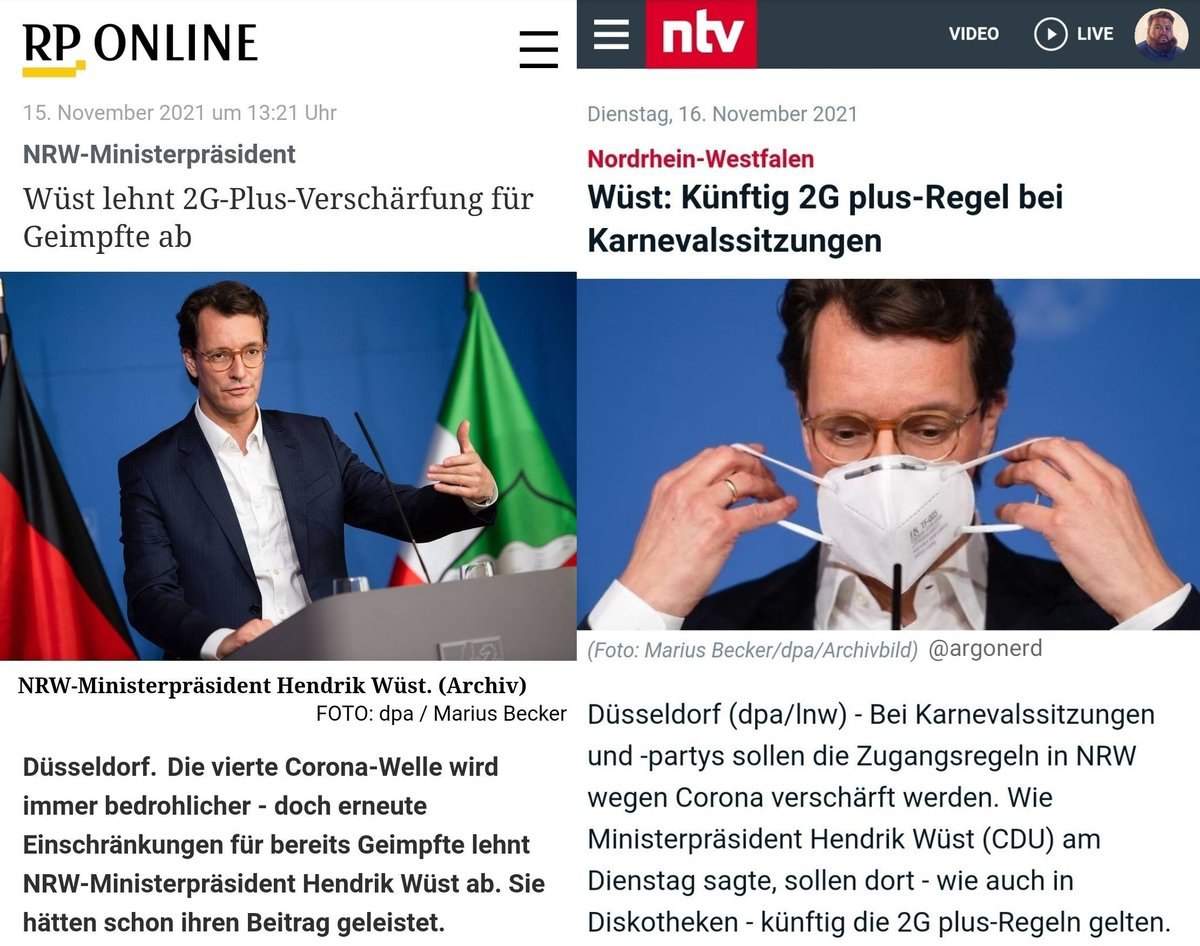
Task: Open the user profile avatar
Action: (x=1161, y=34)
